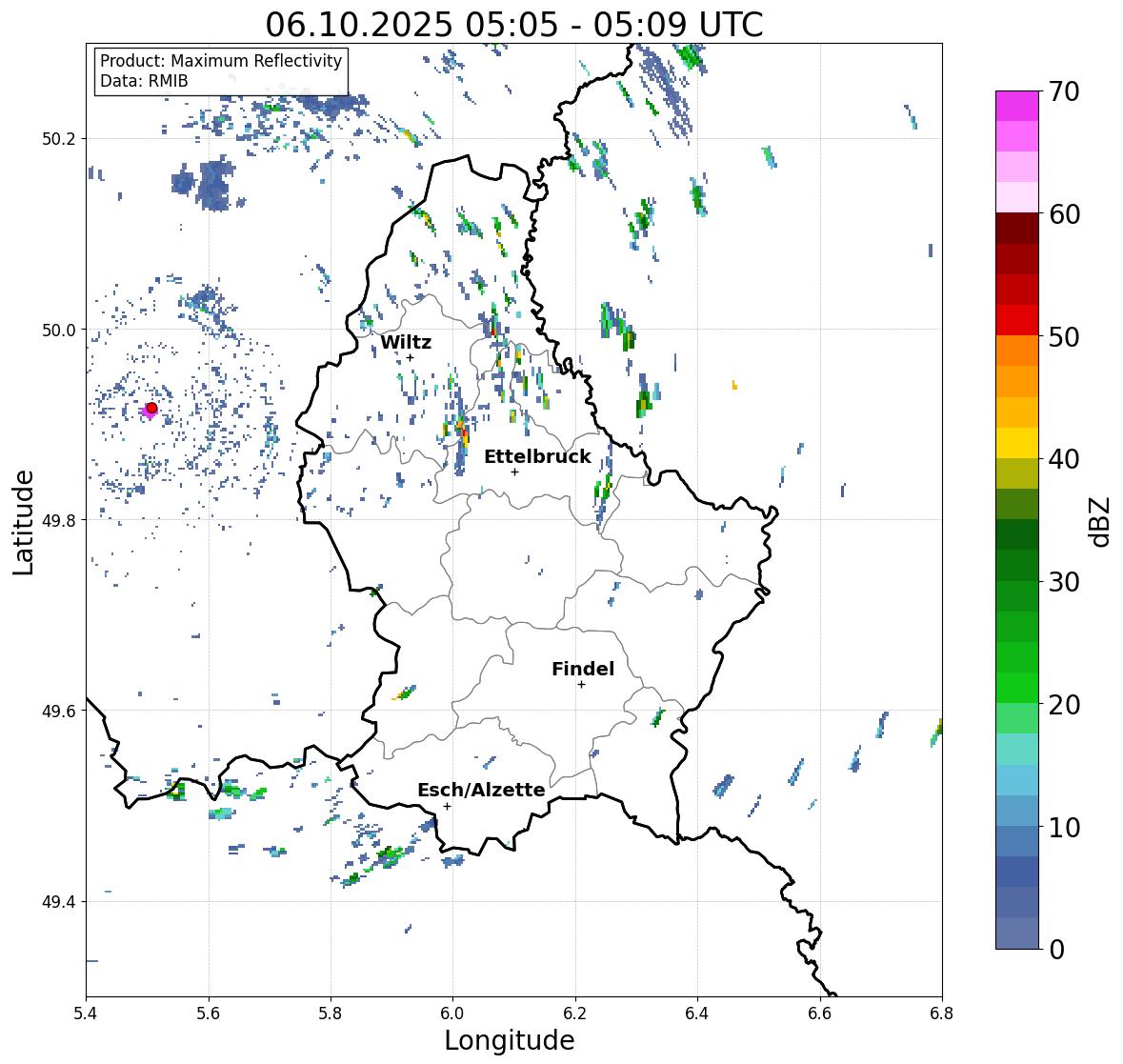Click the colorbar tick label 60
Image resolution: width=1123 pixels, height=1064 pixels.
pyautogui.click(x=1064, y=214)
